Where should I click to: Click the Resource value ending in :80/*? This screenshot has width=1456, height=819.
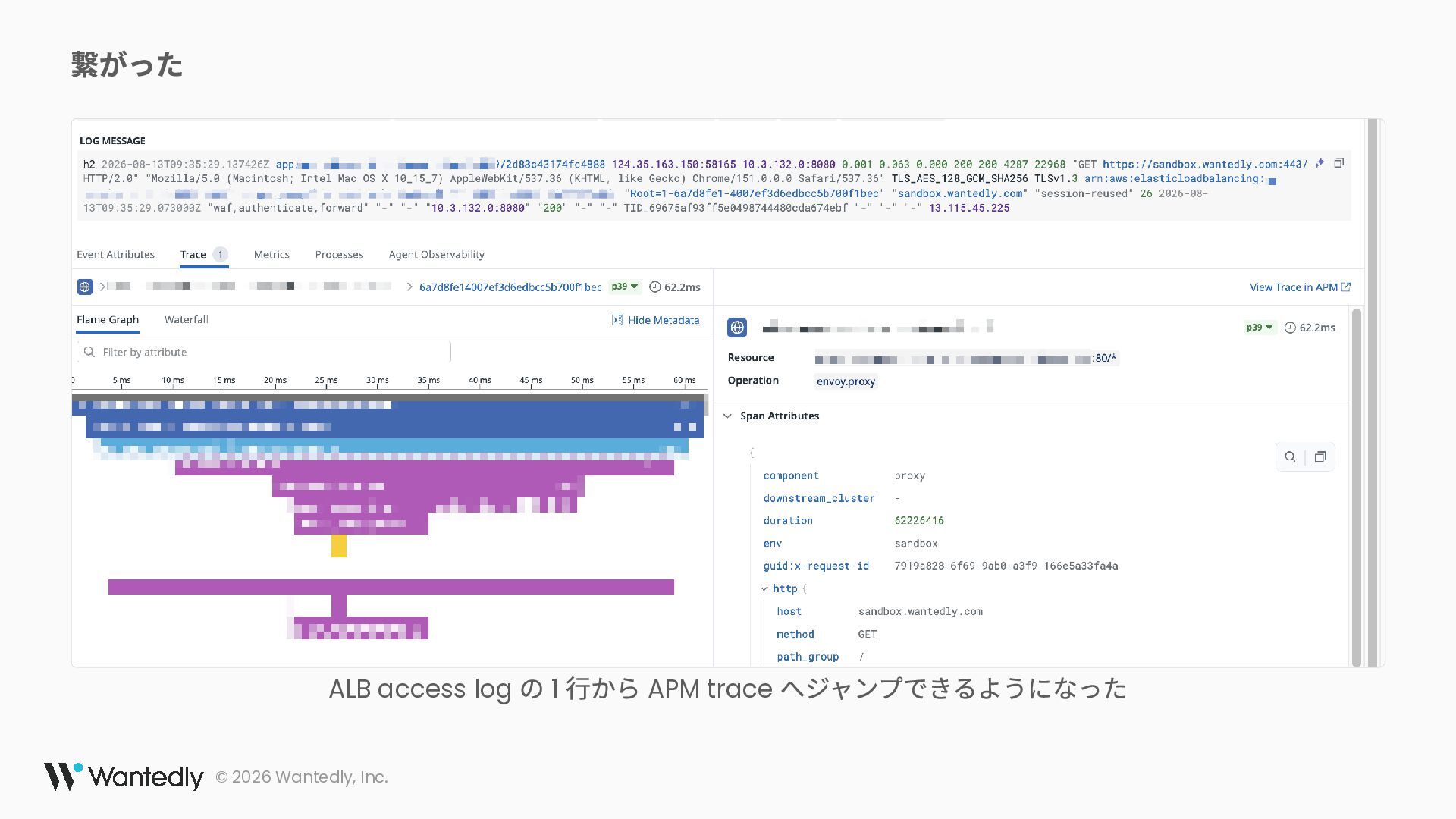967,359
